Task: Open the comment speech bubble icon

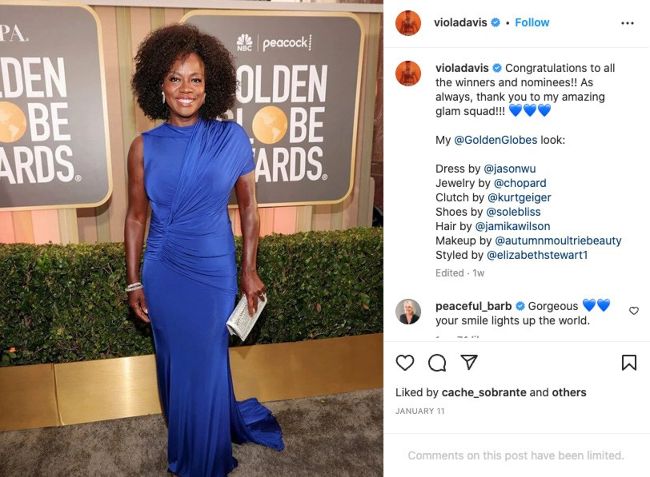Action: coord(437,363)
